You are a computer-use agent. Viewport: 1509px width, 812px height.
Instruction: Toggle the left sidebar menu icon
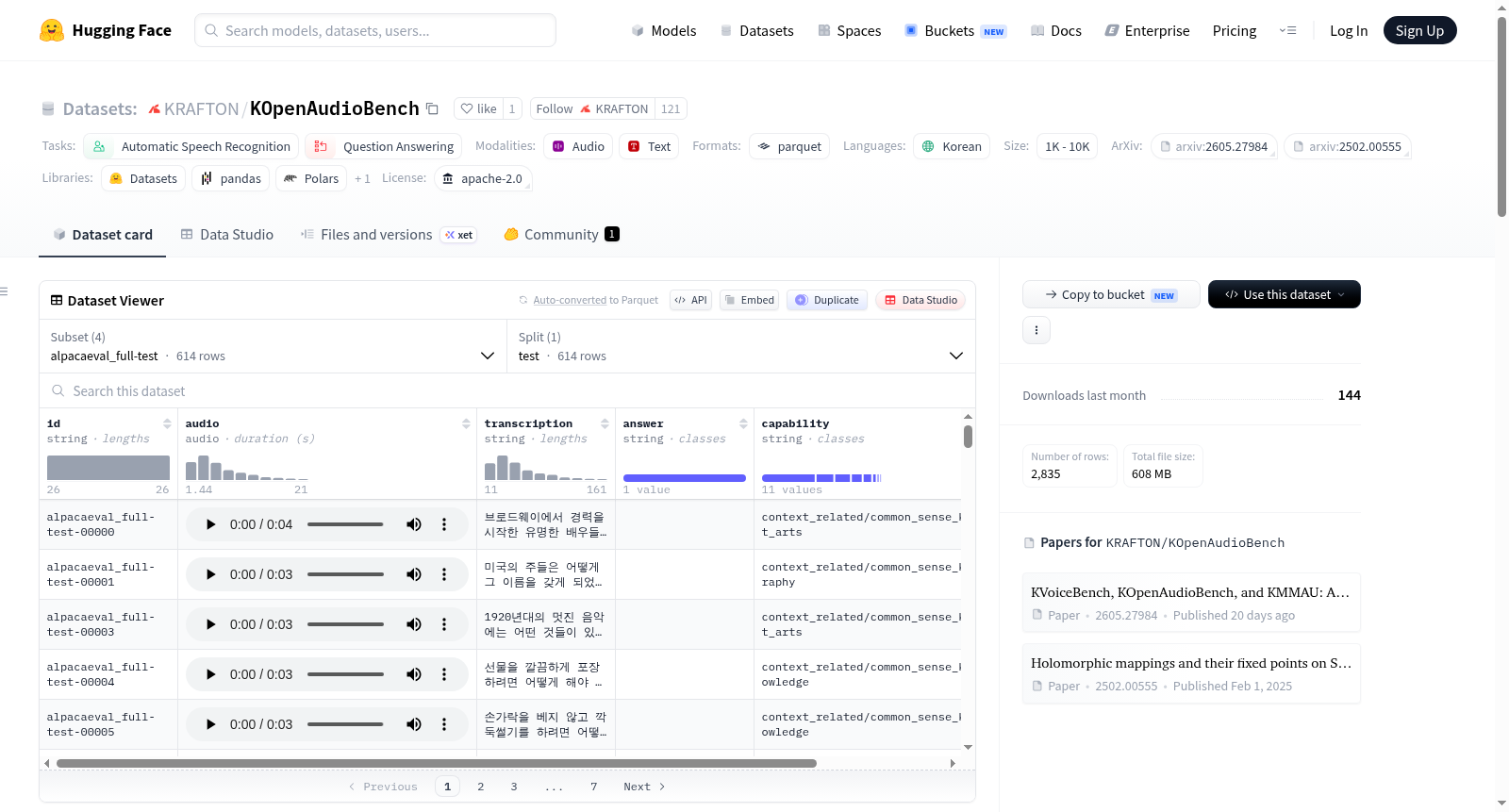[x=5, y=291]
